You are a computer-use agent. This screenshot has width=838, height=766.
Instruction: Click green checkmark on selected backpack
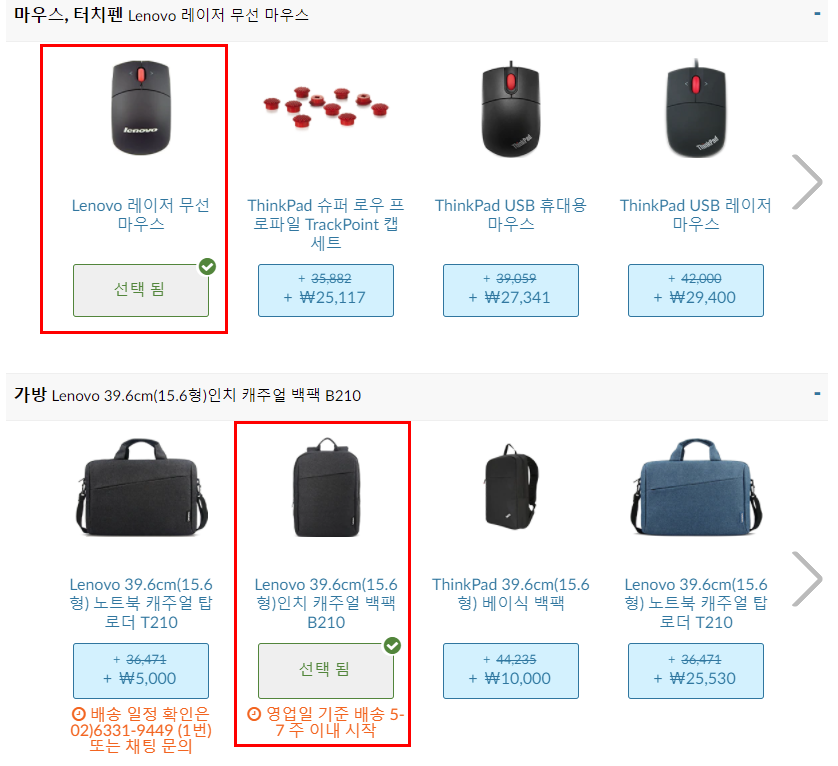pyautogui.click(x=392, y=646)
